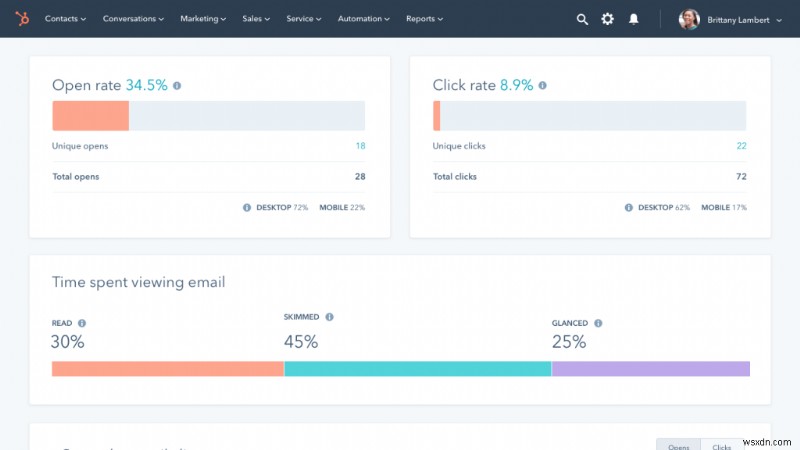The width and height of the screenshot is (800, 450).
Task: Click the Unique clicks label
Action: click(459, 146)
